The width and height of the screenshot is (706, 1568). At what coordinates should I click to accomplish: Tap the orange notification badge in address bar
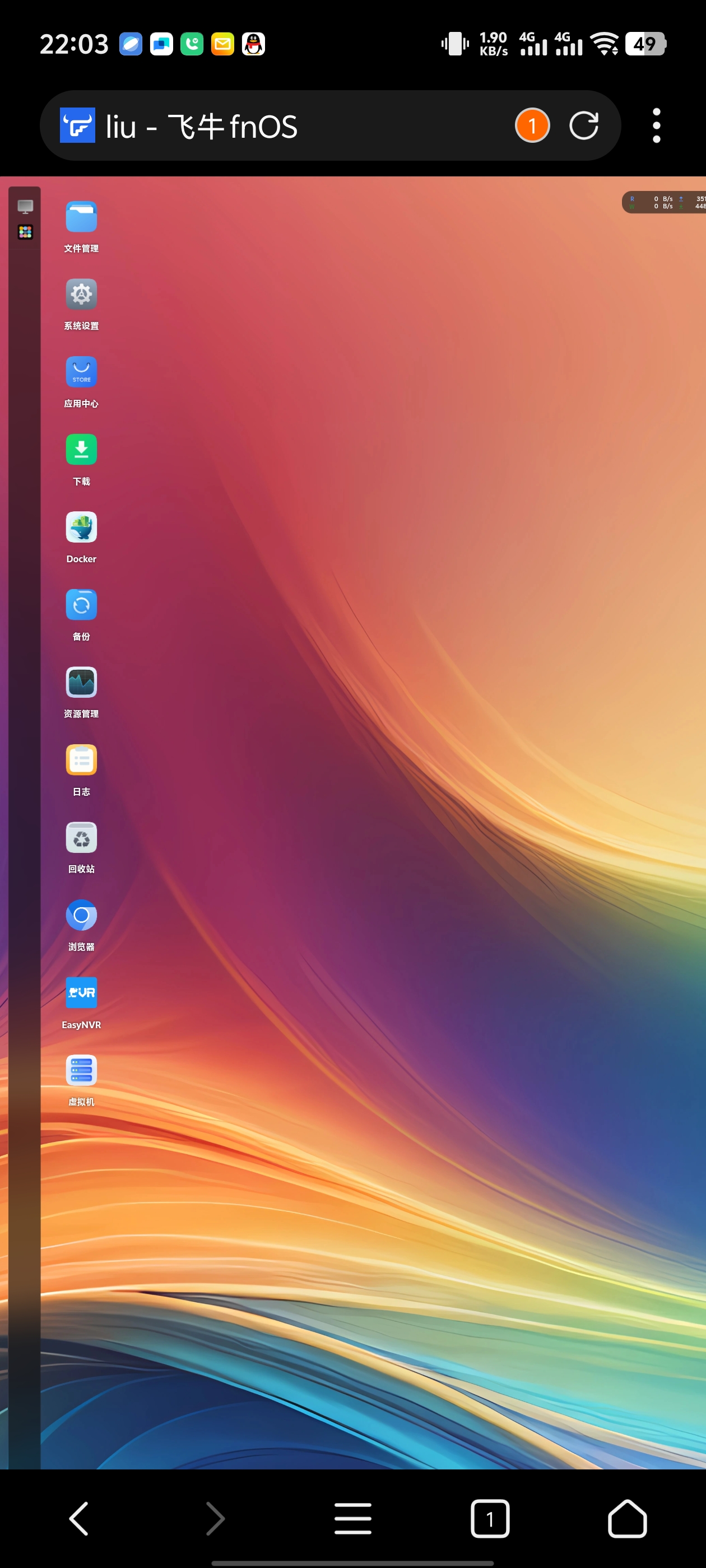[x=532, y=126]
